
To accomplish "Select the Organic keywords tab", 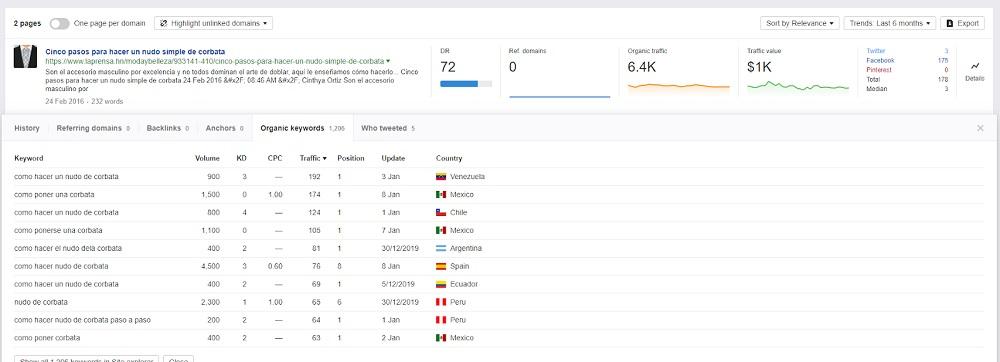I will click(302, 128).
